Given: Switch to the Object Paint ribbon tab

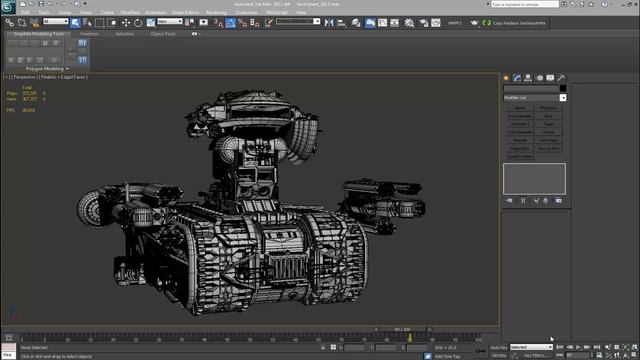Looking at the screenshot, I should click(163, 34).
